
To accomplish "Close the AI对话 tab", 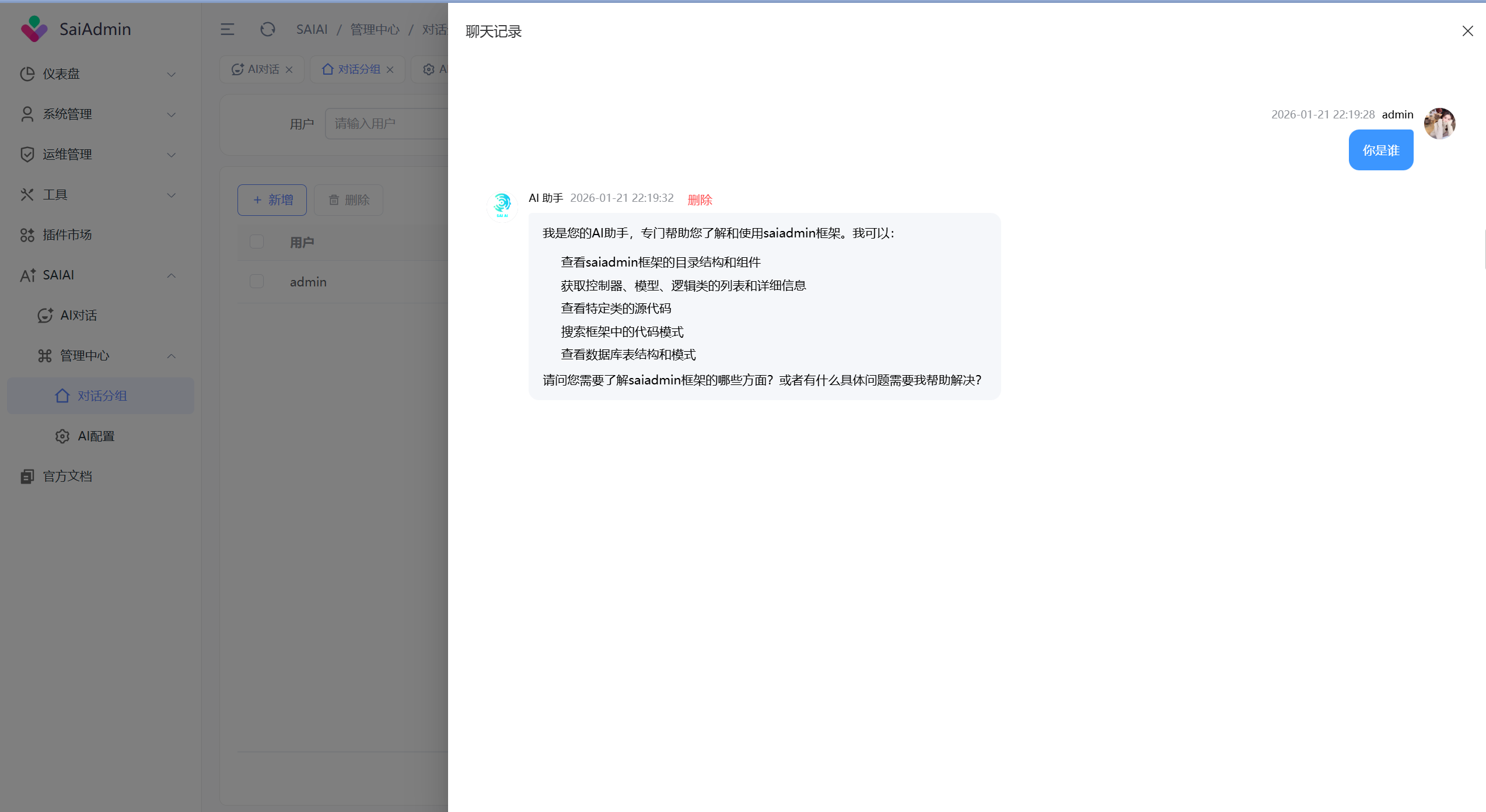I will [x=289, y=69].
